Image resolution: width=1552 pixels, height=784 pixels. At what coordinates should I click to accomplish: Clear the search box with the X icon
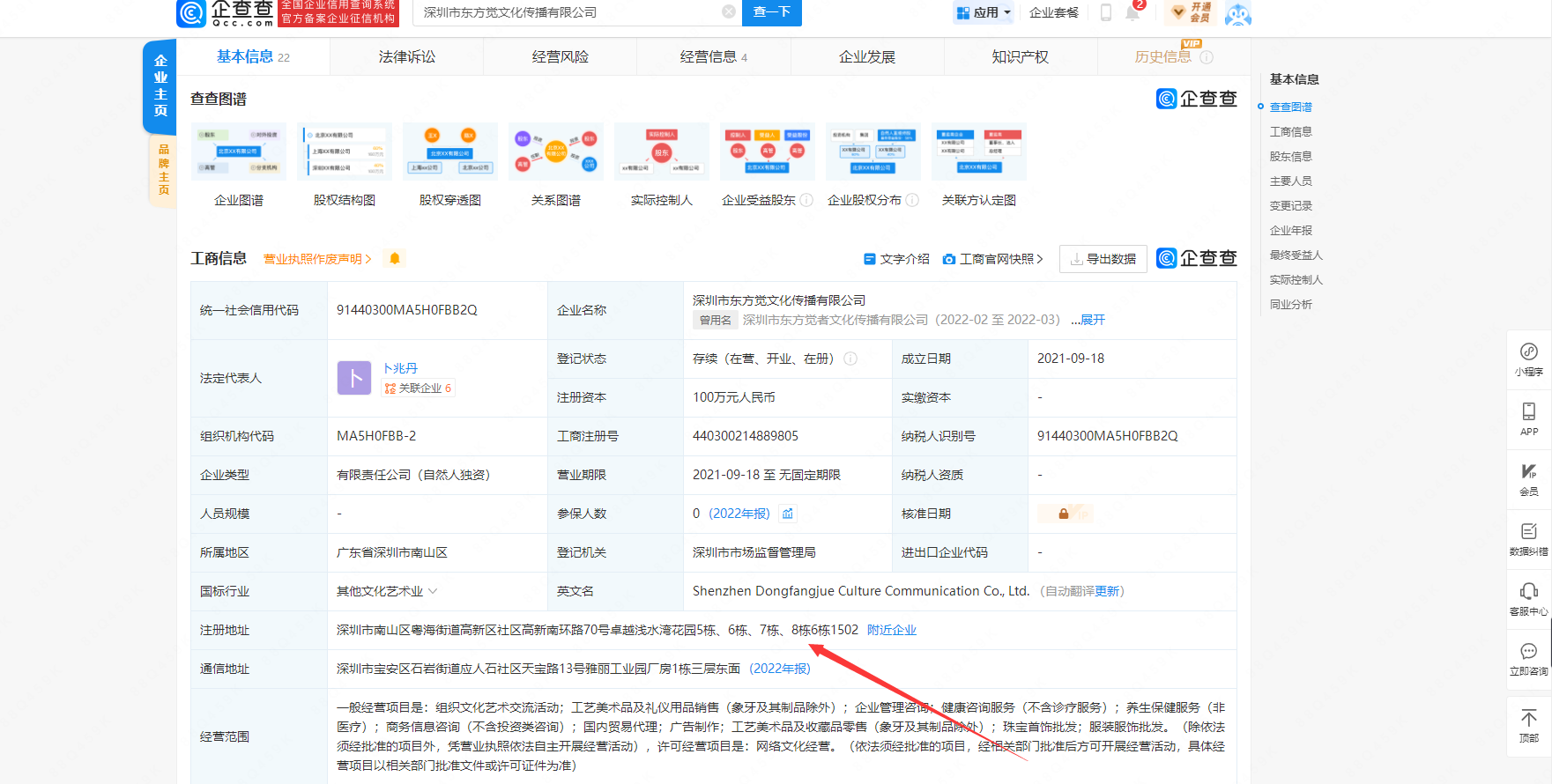729,12
